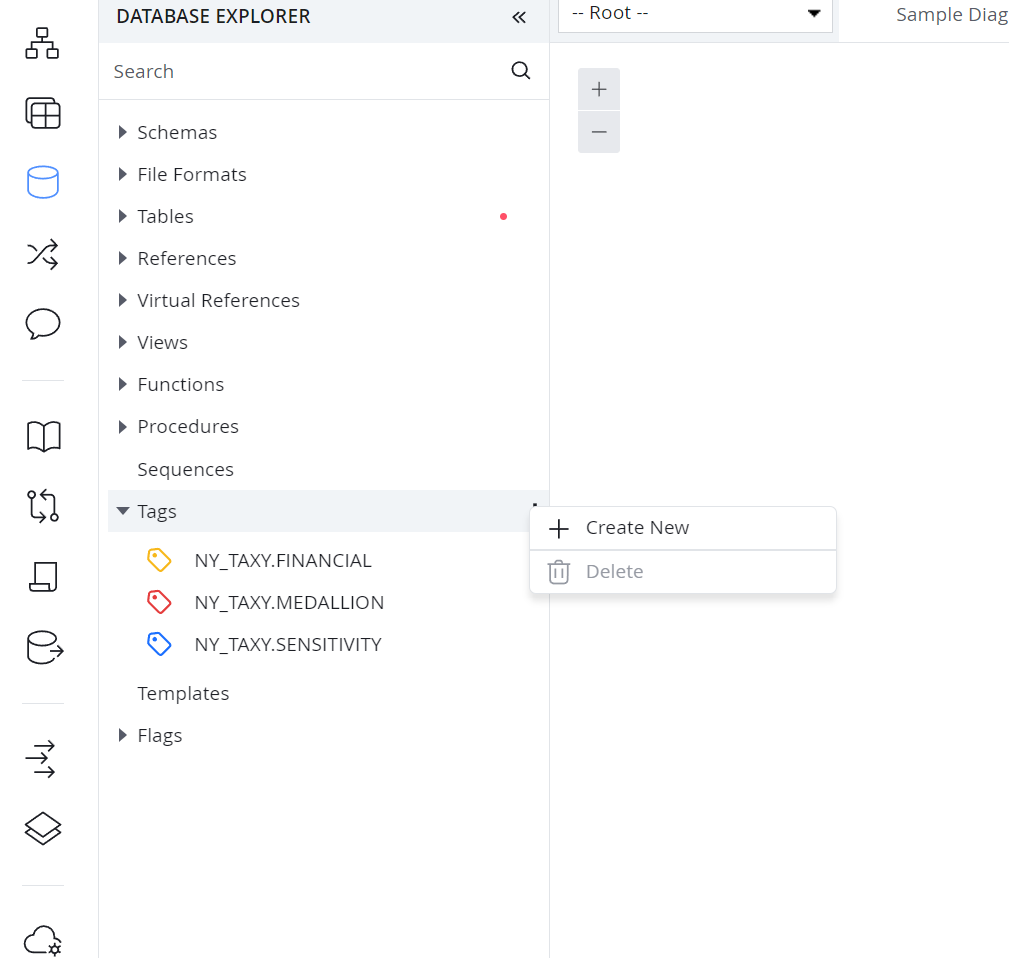Click the search magnifier icon
The height and width of the screenshot is (958, 1009).
coord(521,71)
